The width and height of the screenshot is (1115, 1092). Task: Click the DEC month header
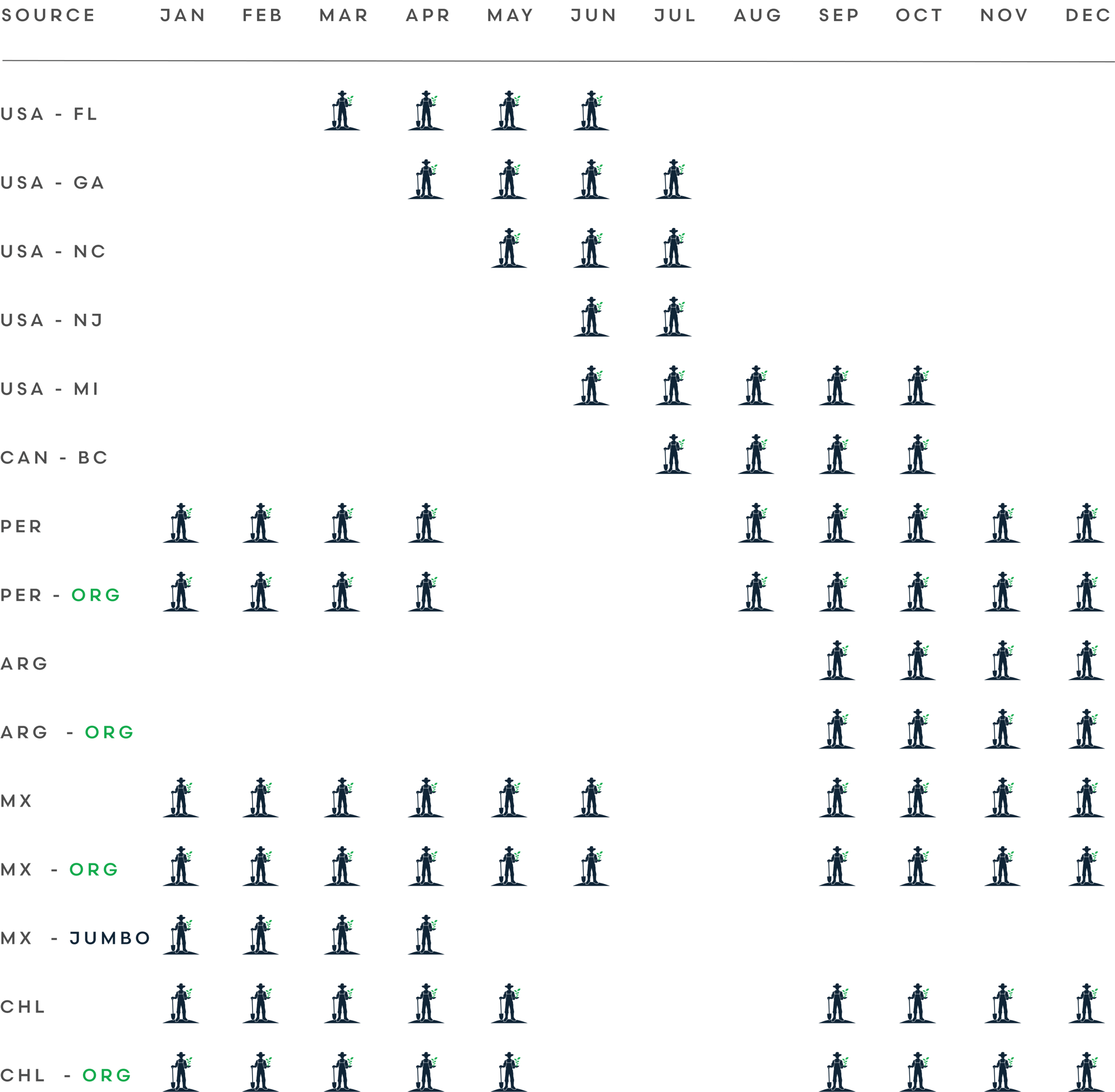click(x=1088, y=16)
